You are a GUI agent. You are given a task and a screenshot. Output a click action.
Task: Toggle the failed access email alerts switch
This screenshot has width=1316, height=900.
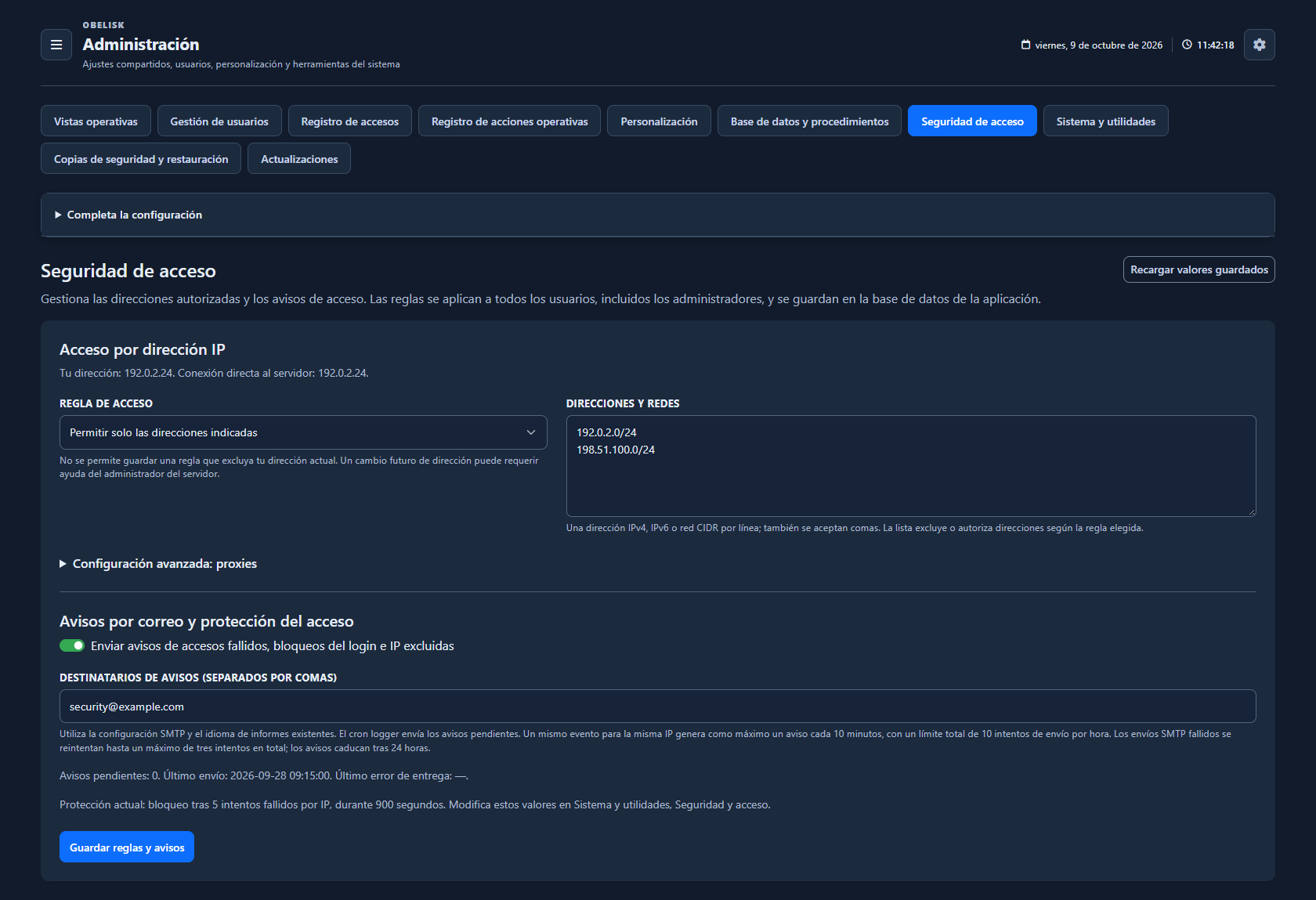point(72,645)
